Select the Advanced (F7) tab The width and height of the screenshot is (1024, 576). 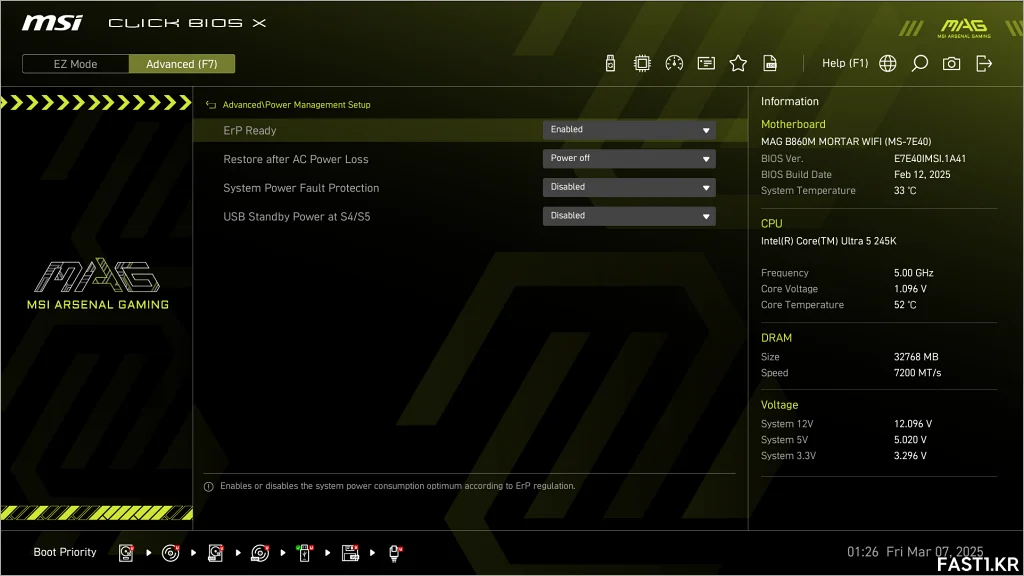[x=182, y=64]
